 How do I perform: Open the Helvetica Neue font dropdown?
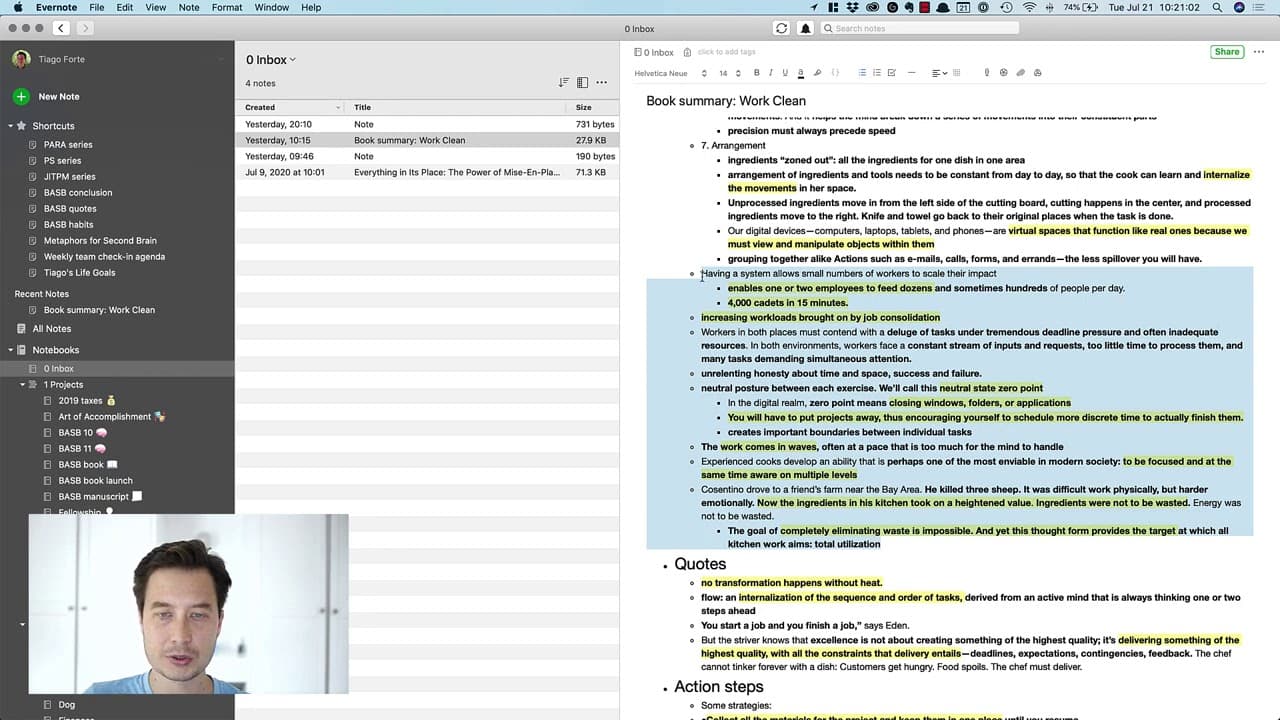pos(670,73)
